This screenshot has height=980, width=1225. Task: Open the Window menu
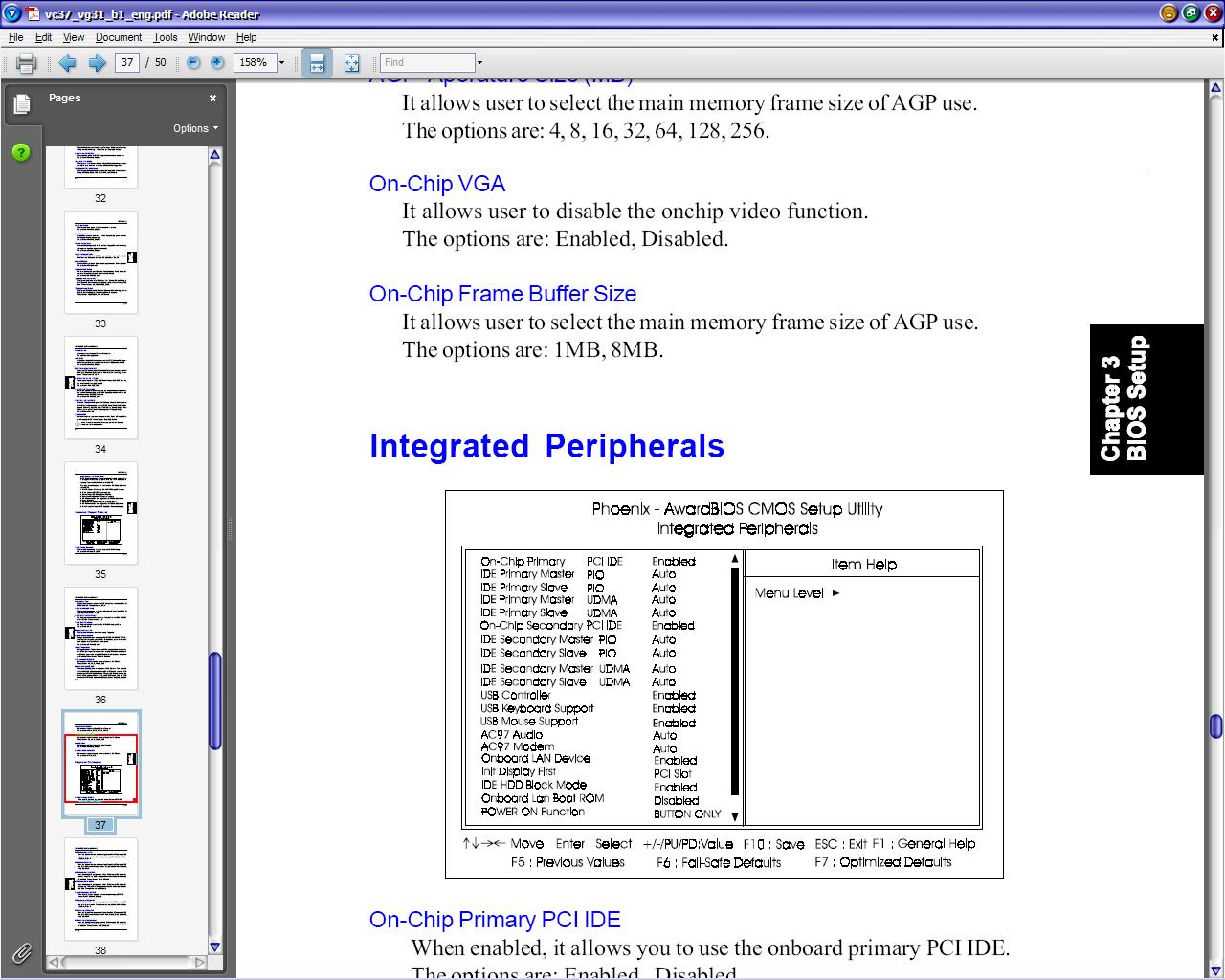click(x=207, y=37)
